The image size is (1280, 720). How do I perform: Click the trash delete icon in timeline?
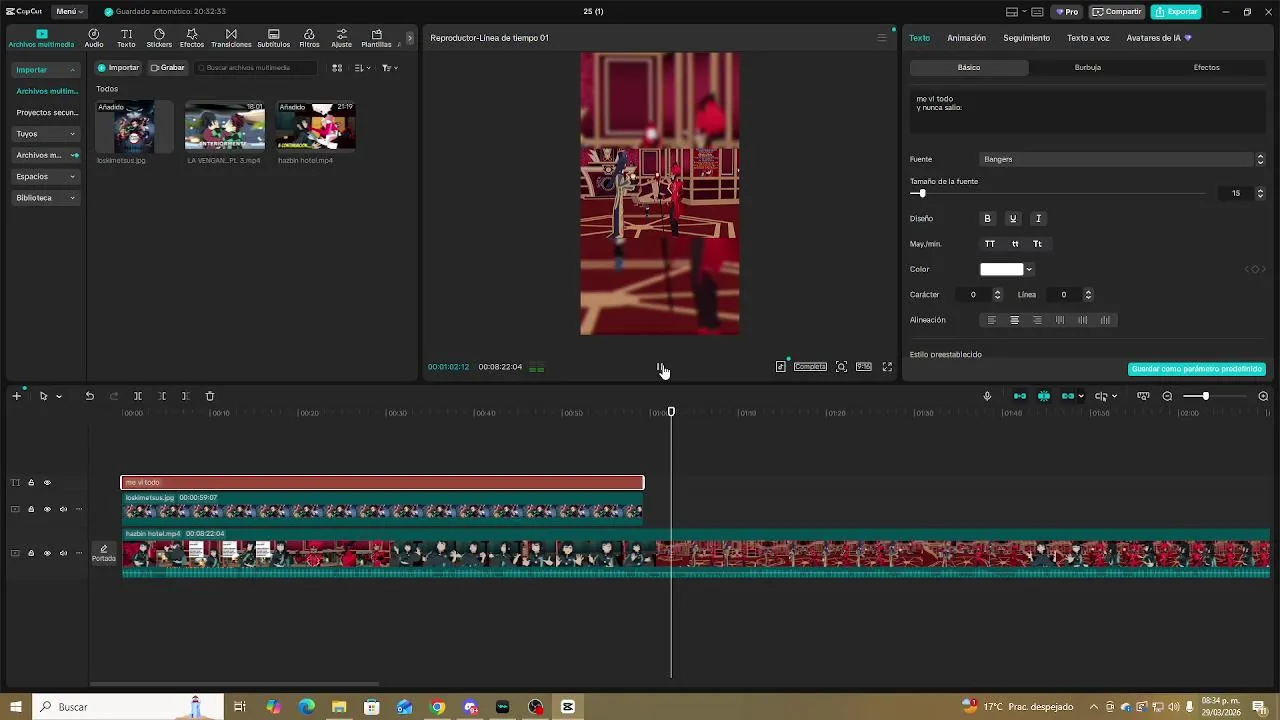[x=210, y=396]
